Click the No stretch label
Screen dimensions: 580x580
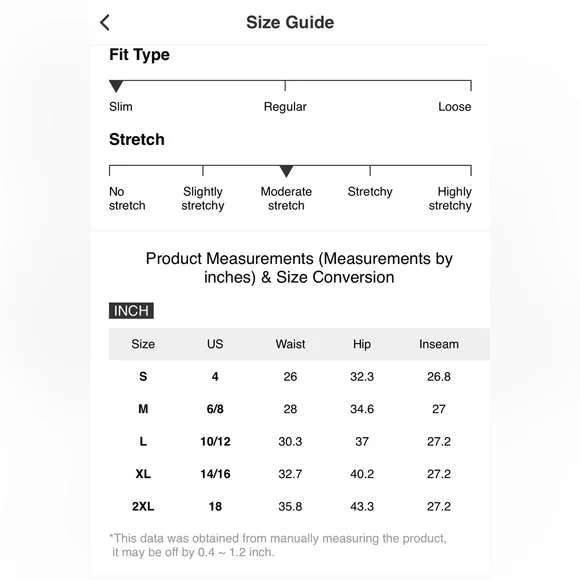127,198
